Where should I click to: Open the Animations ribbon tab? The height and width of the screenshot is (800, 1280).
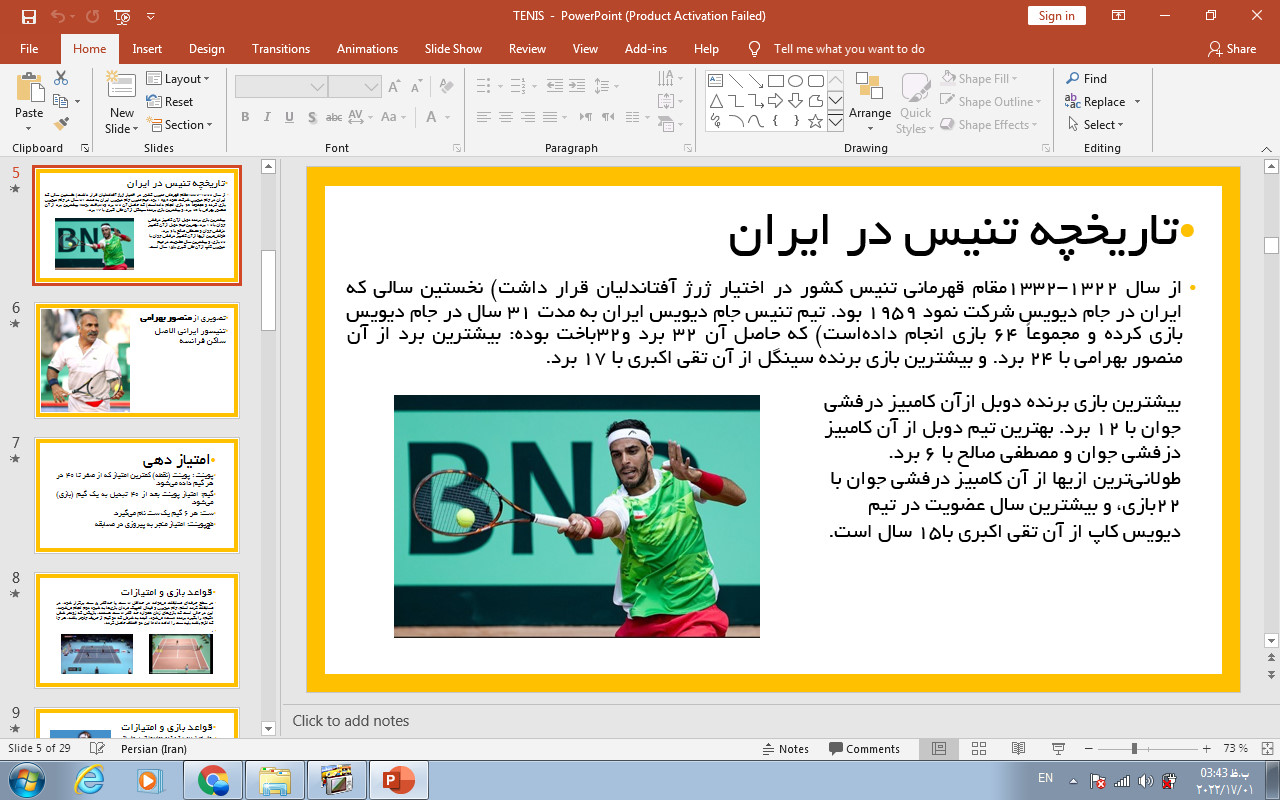(366, 49)
